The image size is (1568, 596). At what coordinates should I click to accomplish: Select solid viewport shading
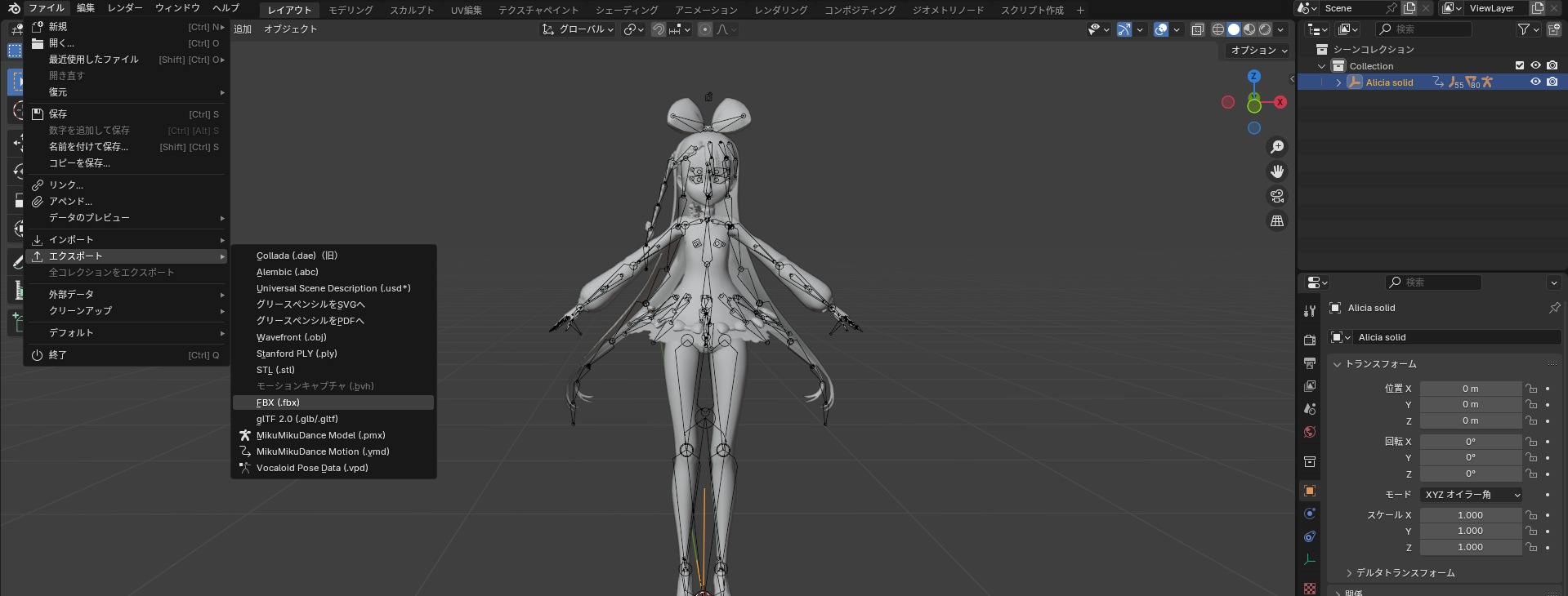pyautogui.click(x=1234, y=29)
